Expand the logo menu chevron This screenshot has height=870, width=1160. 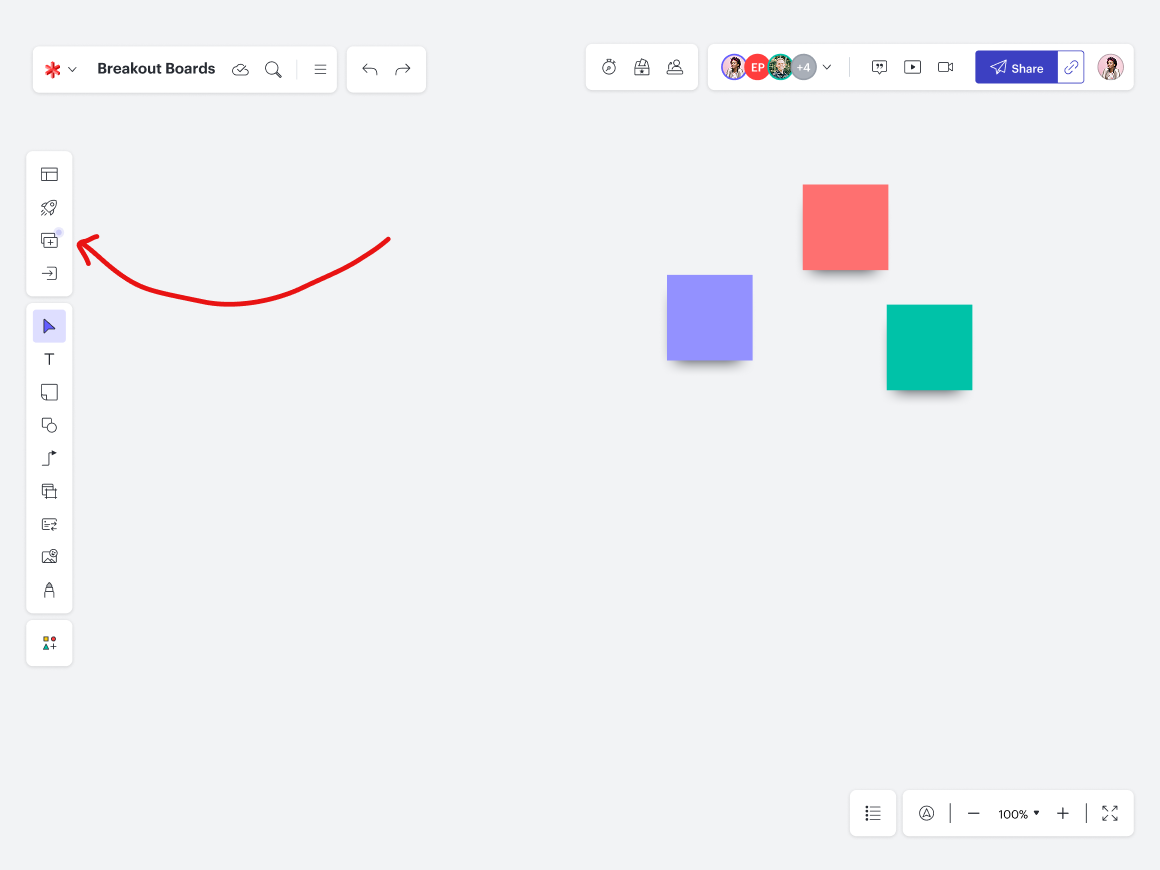[x=72, y=69]
